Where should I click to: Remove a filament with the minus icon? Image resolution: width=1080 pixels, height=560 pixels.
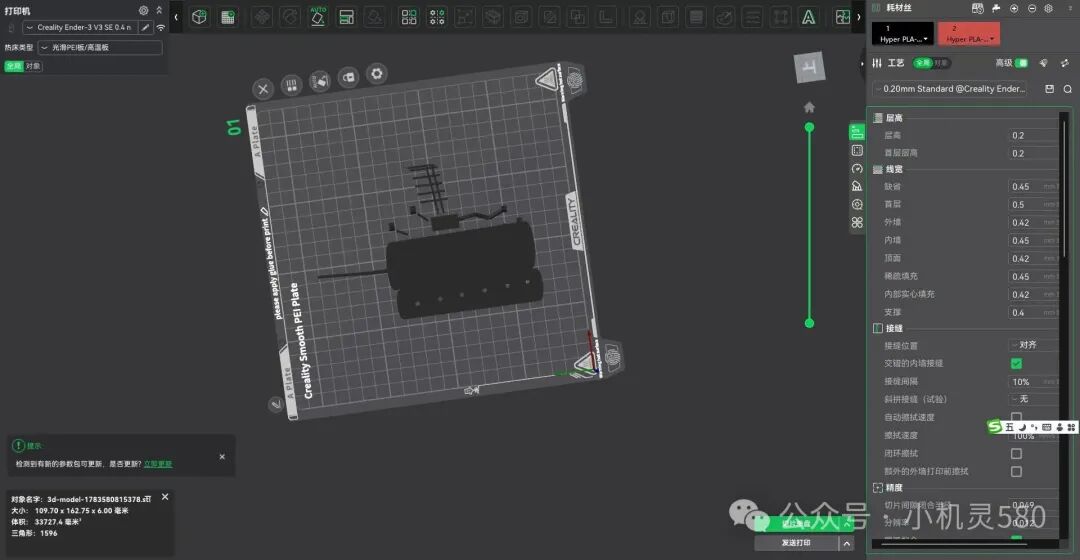(x=1032, y=8)
